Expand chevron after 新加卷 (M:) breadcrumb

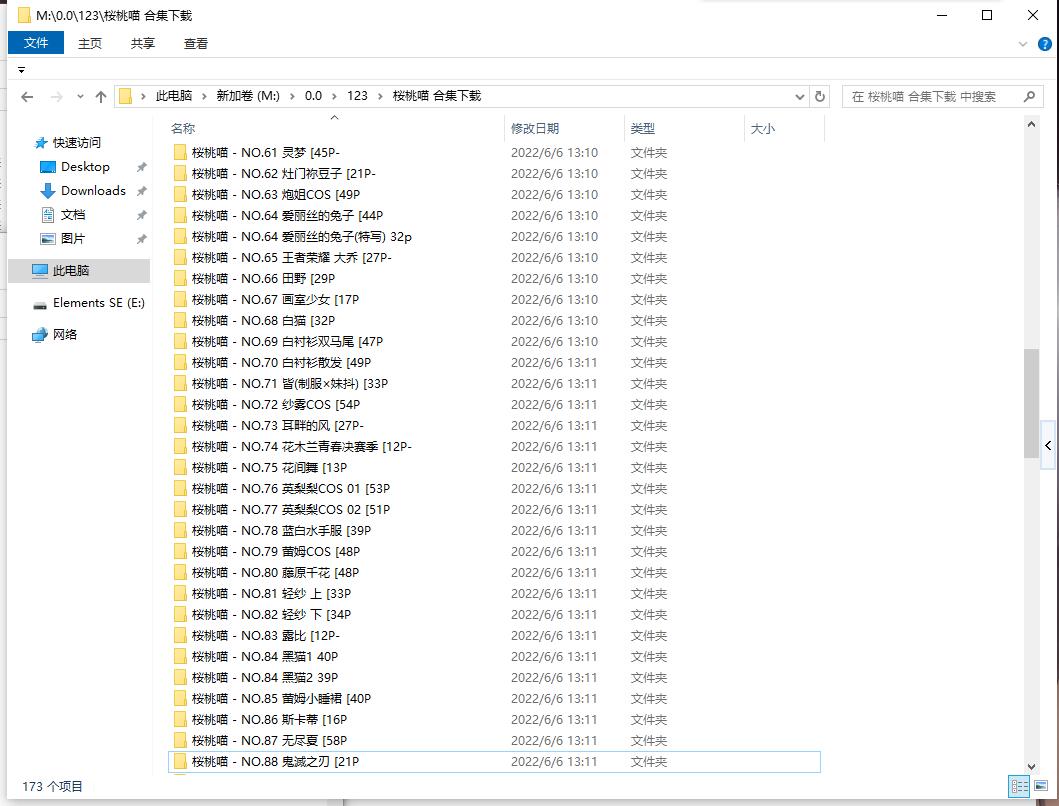click(x=292, y=97)
